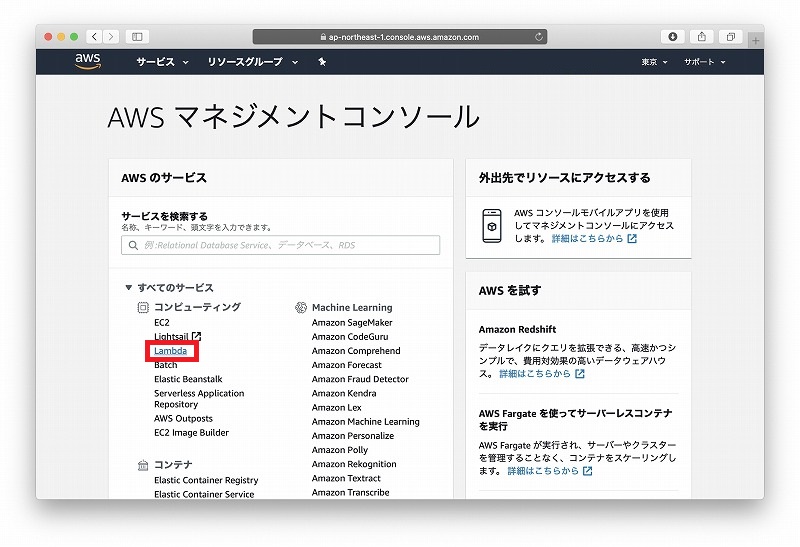Open the 東京 region selector
800x547 pixels.
655,62
